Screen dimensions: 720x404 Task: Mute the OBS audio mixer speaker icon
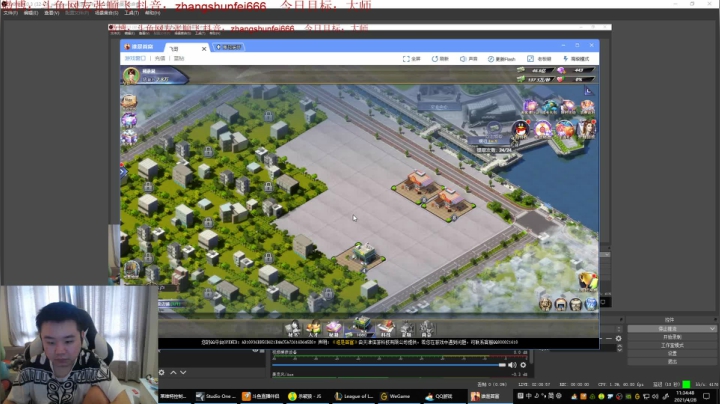coord(512,365)
